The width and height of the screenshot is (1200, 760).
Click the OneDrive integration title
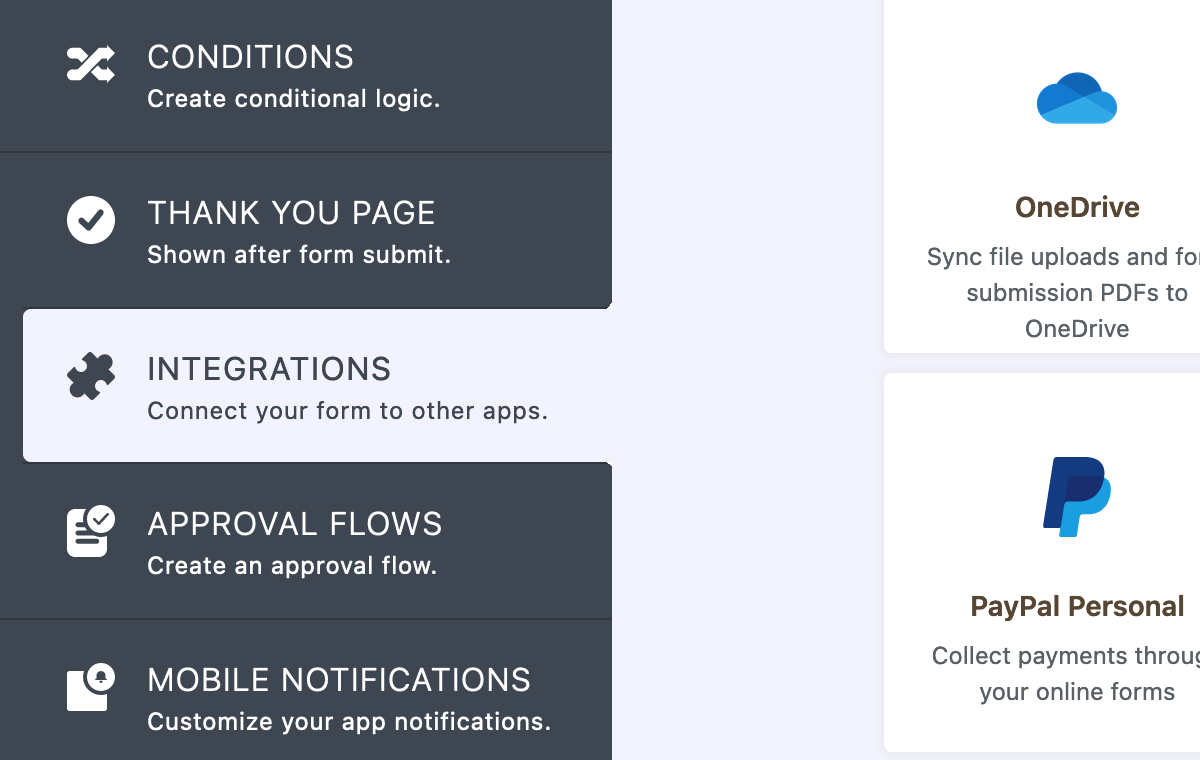[1077, 207]
